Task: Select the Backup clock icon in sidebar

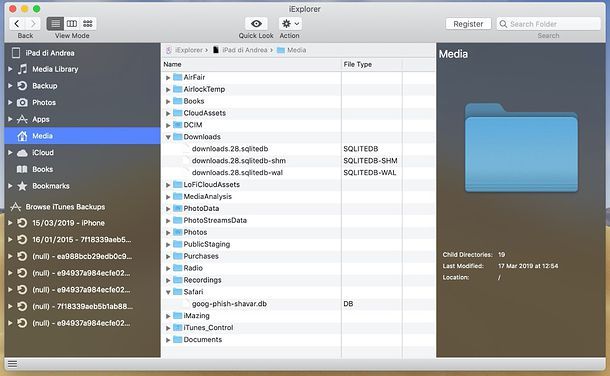Action: 23,86
